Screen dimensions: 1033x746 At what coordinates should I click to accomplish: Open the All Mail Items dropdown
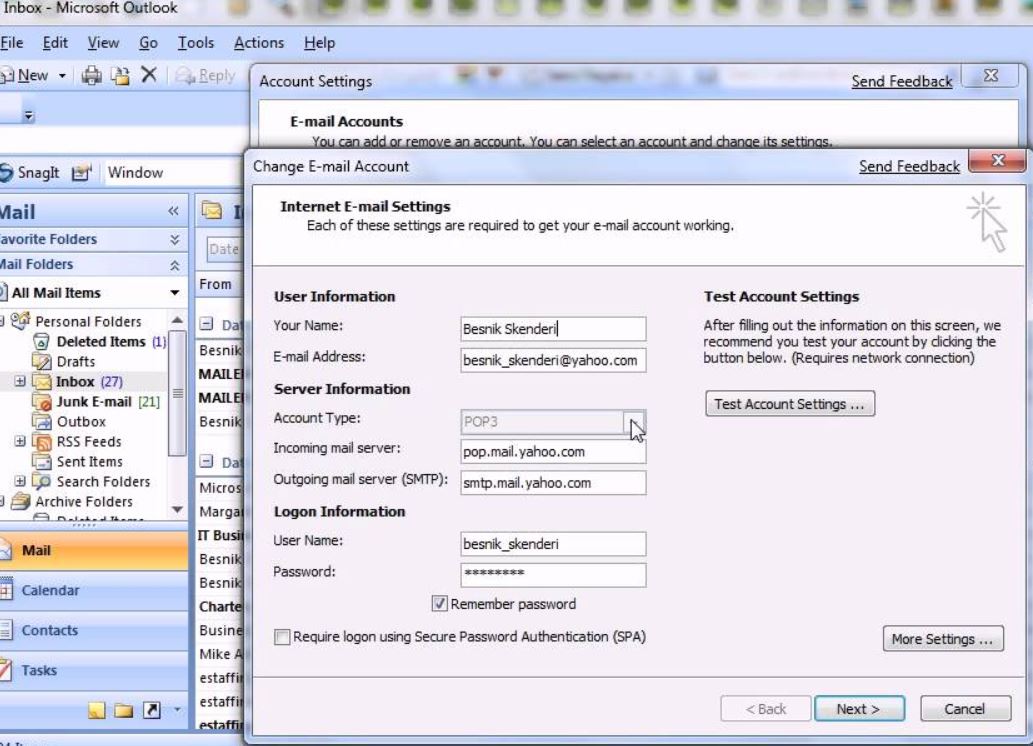coord(175,293)
